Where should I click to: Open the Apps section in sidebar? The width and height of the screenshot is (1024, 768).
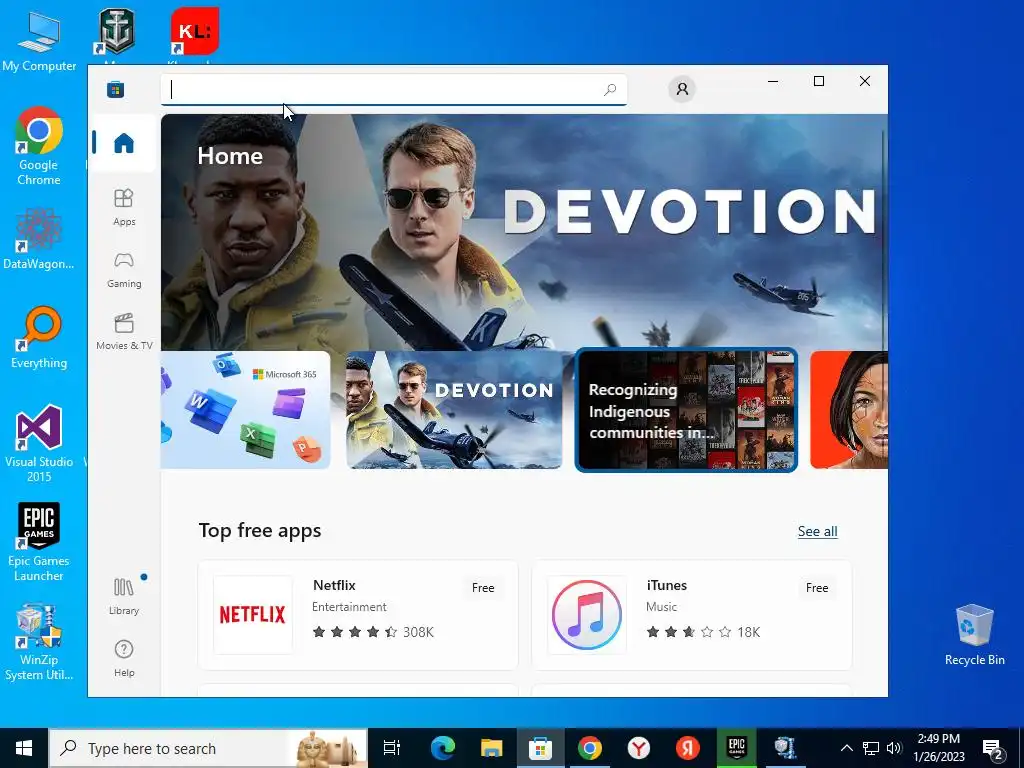(123, 207)
